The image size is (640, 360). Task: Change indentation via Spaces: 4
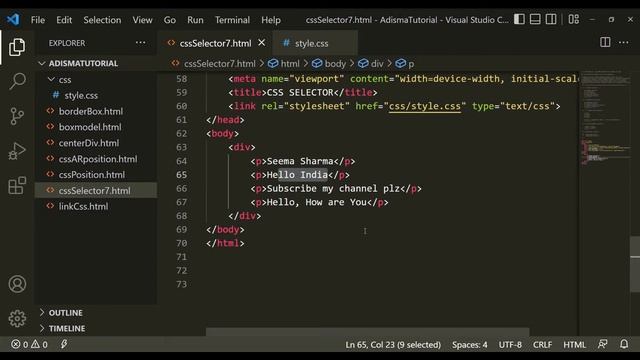coord(469,344)
